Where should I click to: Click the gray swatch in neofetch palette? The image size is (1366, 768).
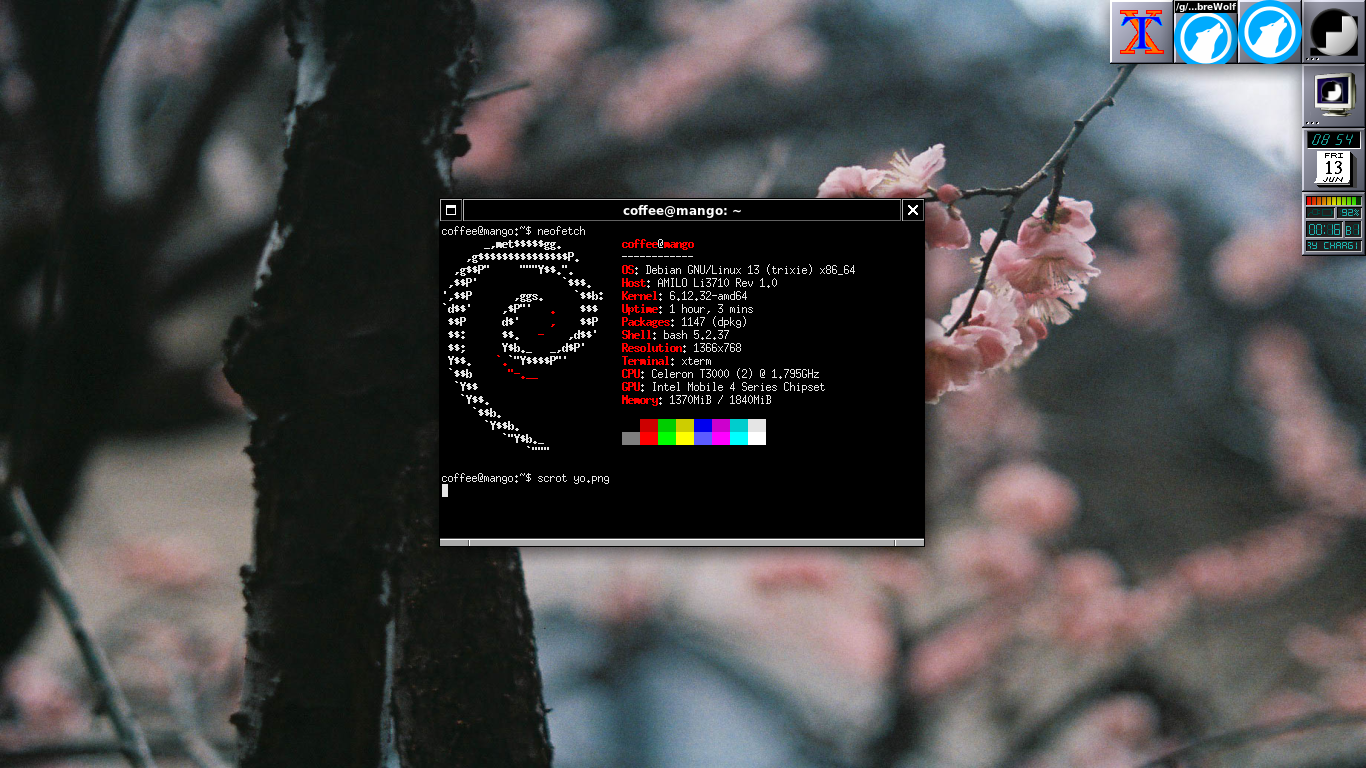tap(631, 438)
